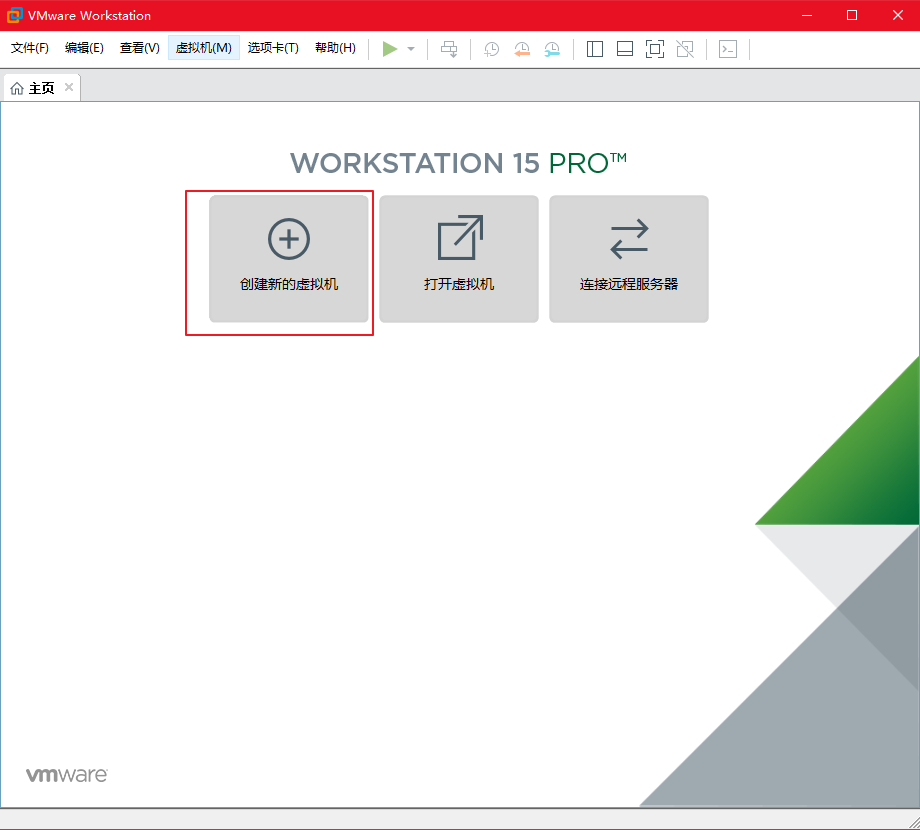Click the 连接远程服务器 button

(x=629, y=259)
